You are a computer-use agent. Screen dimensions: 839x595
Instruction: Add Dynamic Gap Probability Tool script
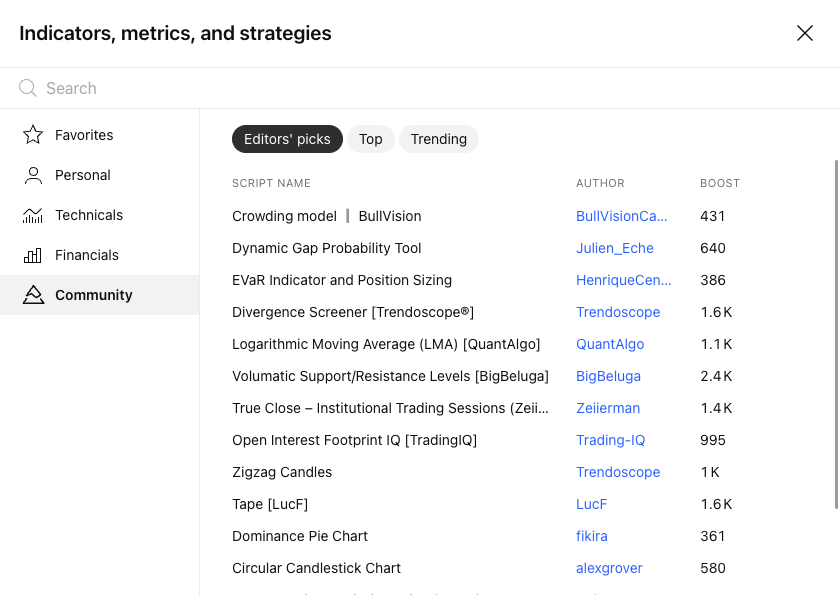click(x=327, y=248)
